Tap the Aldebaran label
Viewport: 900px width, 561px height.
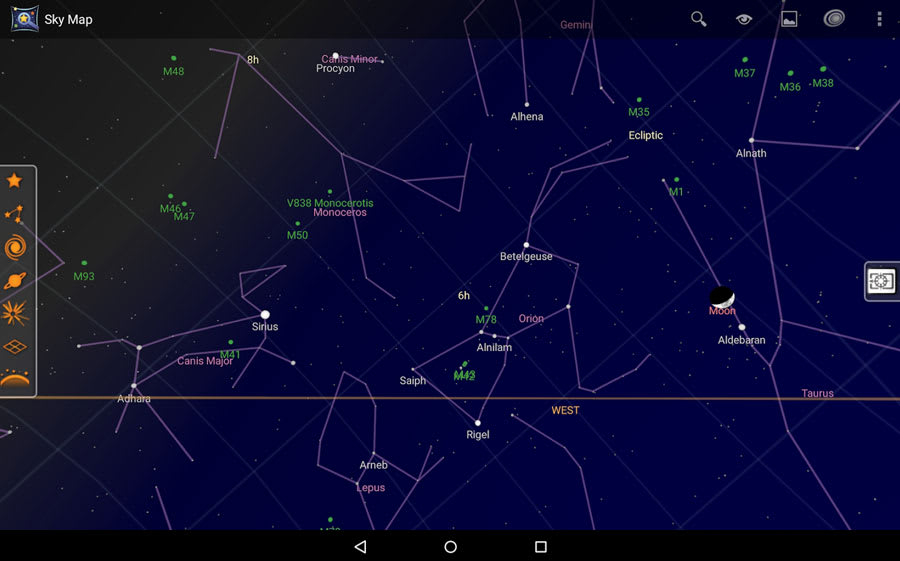pos(742,340)
